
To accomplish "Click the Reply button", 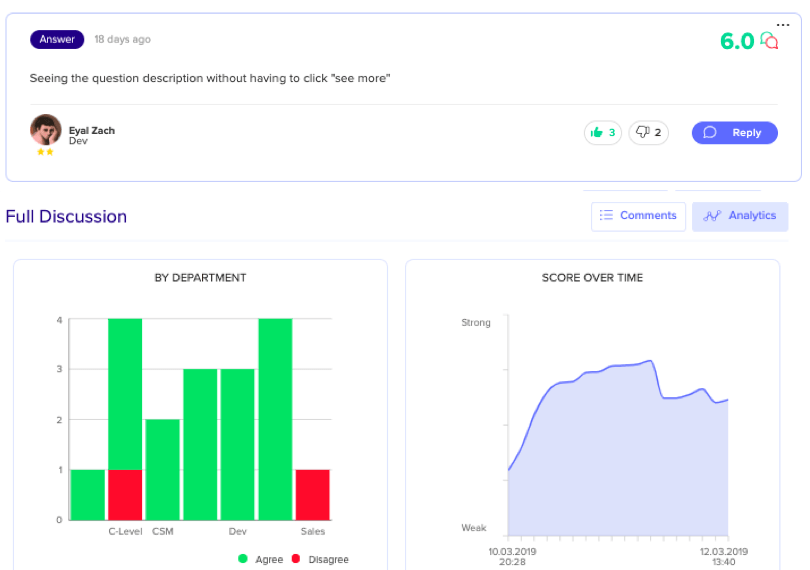I will (x=735, y=133).
